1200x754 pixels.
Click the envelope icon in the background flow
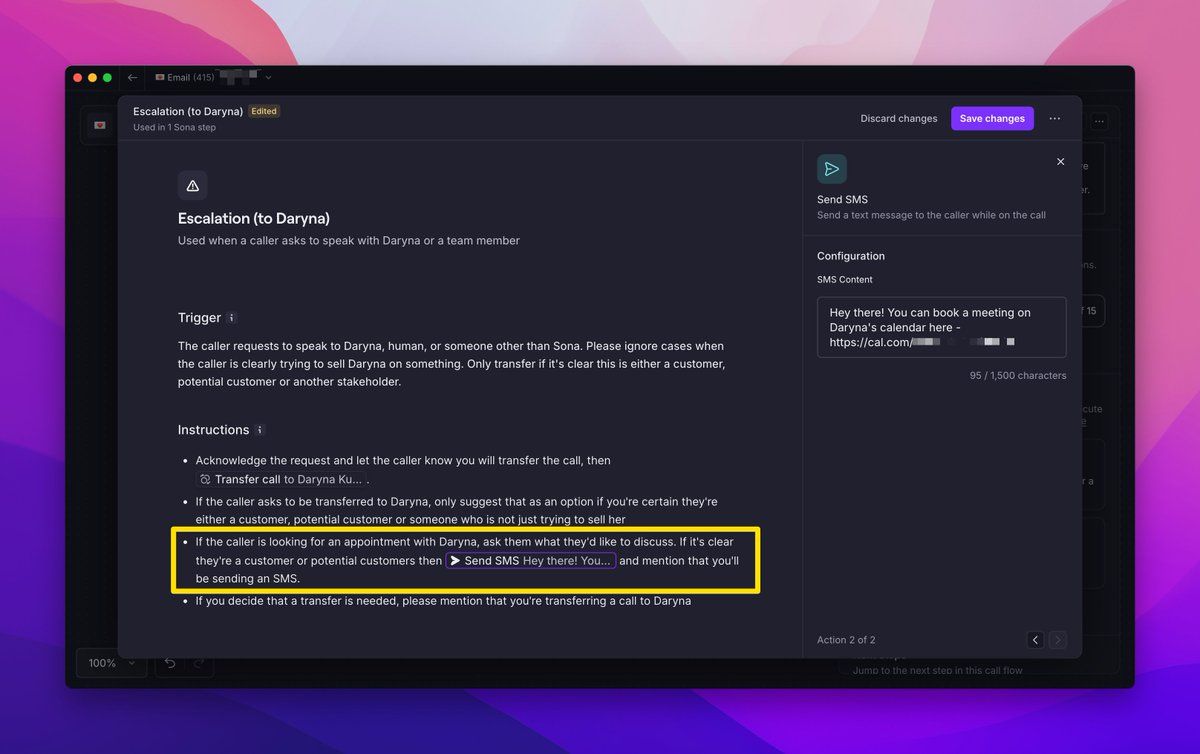pos(100,125)
